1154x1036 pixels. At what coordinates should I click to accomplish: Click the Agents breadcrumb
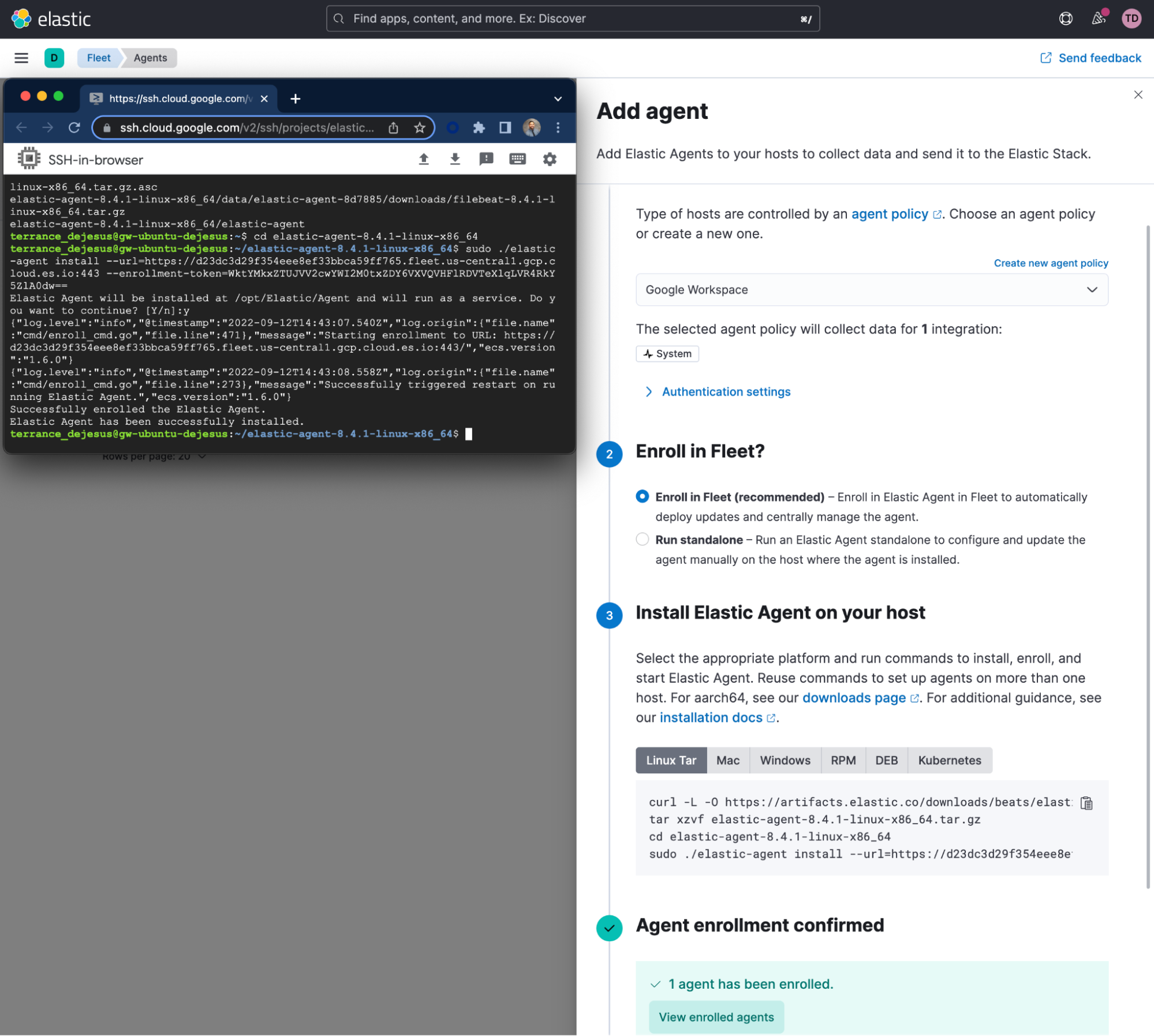tap(150, 58)
